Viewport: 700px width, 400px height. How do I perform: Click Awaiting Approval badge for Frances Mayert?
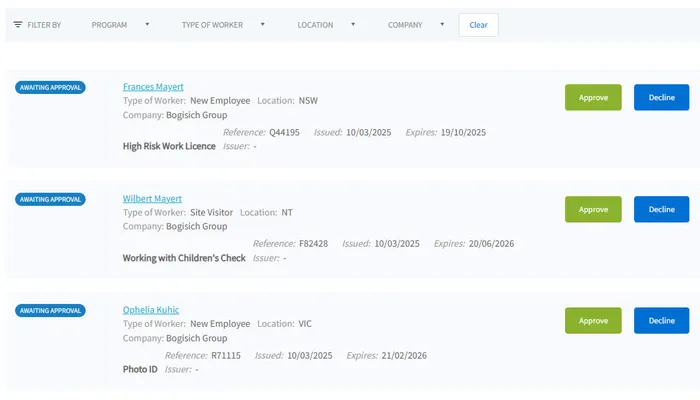click(51, 87)
